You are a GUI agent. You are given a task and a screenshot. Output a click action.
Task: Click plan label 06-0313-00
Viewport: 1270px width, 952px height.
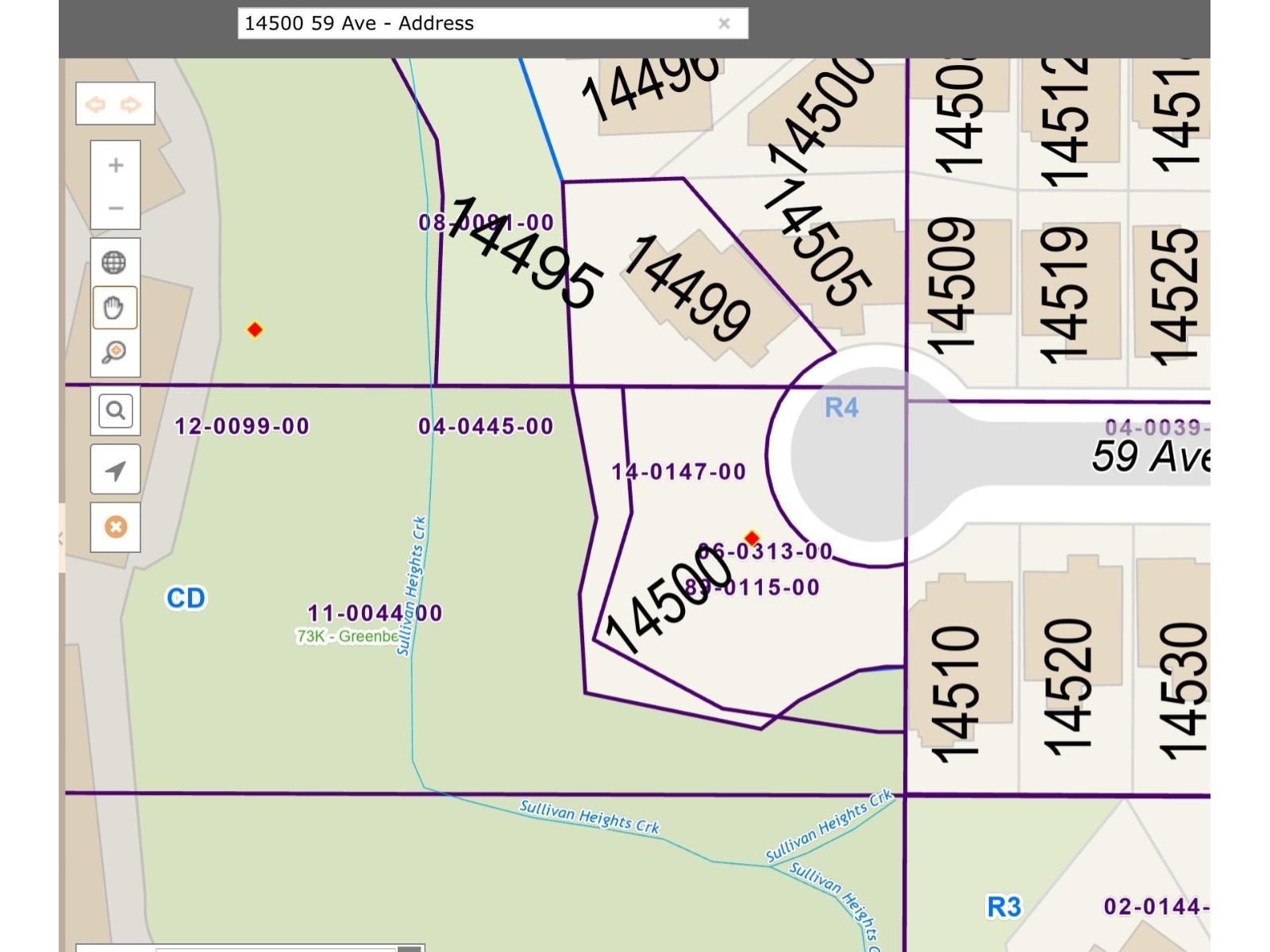(765, 551)
